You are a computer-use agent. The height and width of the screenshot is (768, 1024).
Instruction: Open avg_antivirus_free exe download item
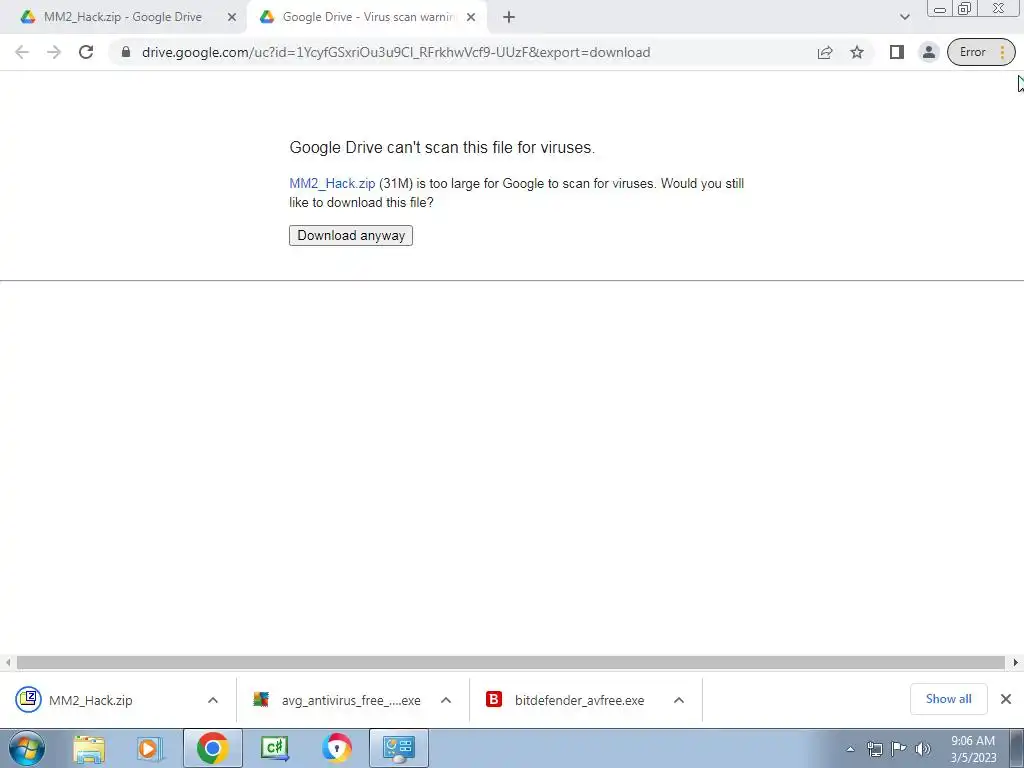click(351, 700)
